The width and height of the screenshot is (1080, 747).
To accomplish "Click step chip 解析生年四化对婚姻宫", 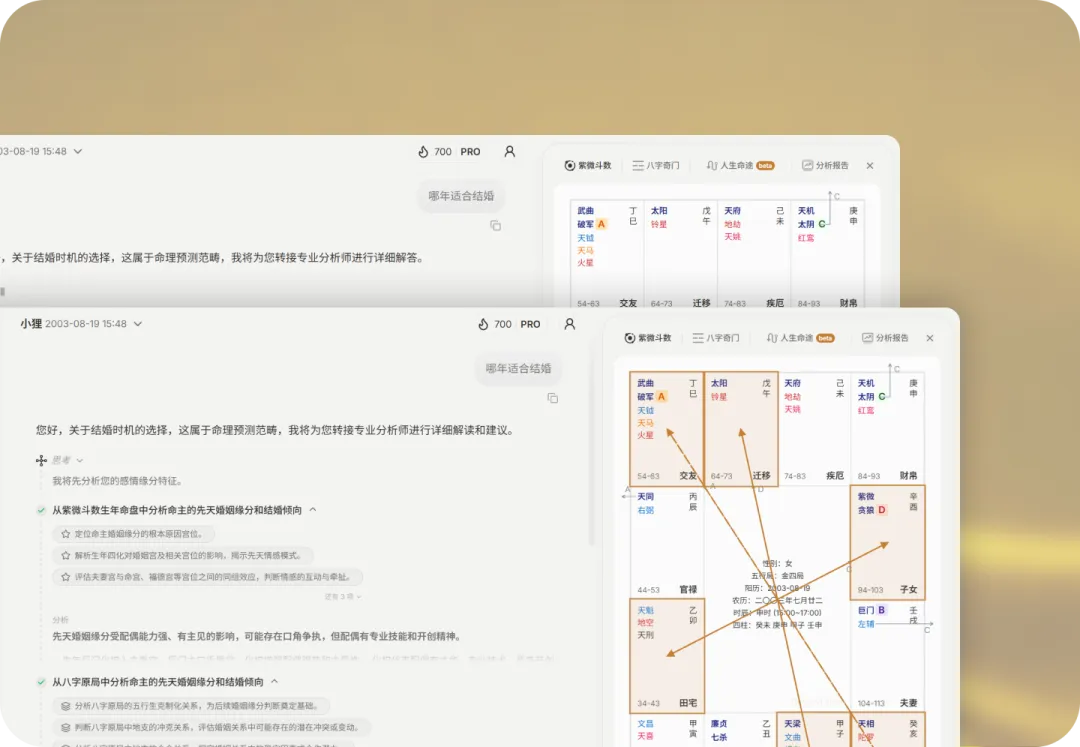I will point(183,555).
